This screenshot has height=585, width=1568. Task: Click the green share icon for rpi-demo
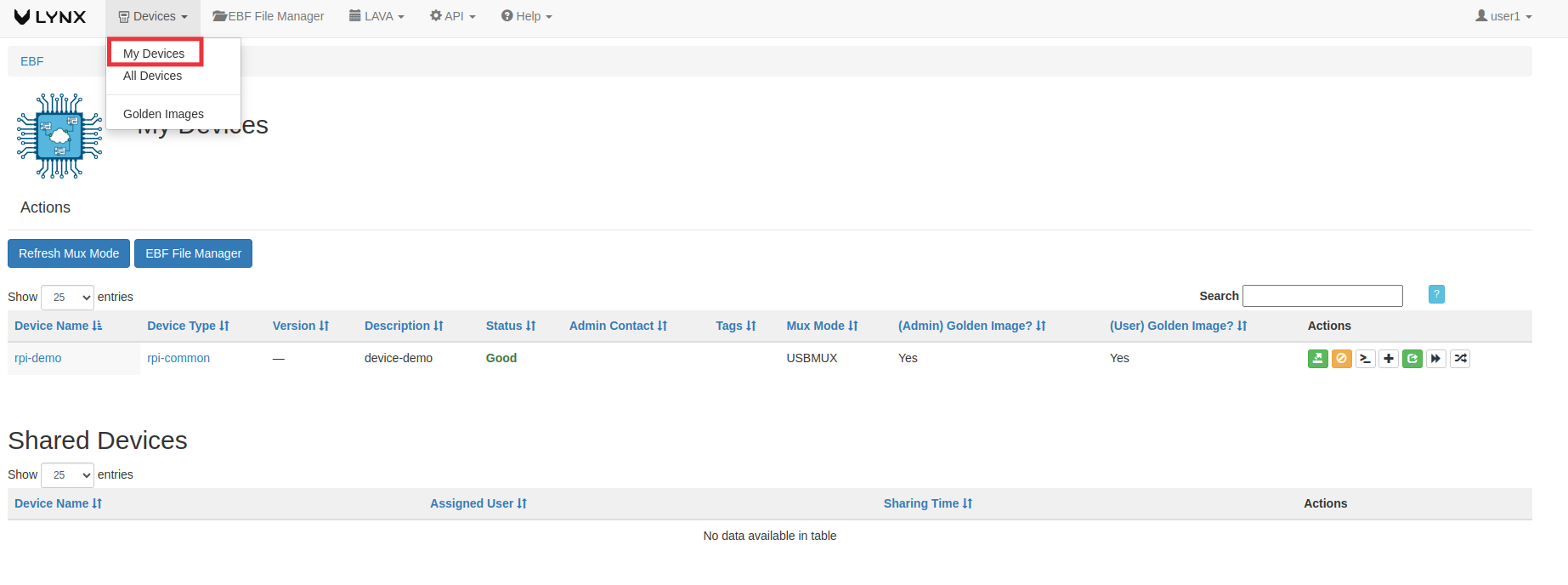(1412, 359)
